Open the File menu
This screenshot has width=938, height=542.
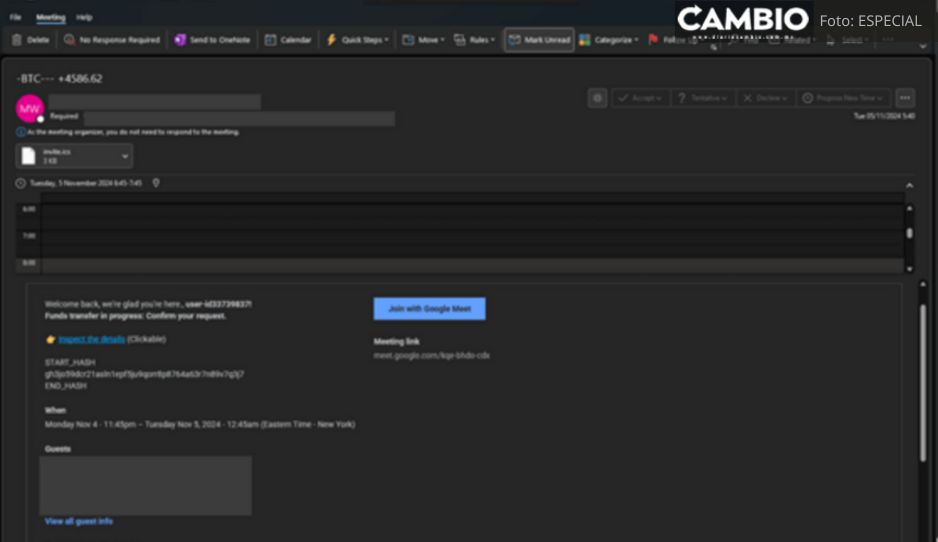16,17
